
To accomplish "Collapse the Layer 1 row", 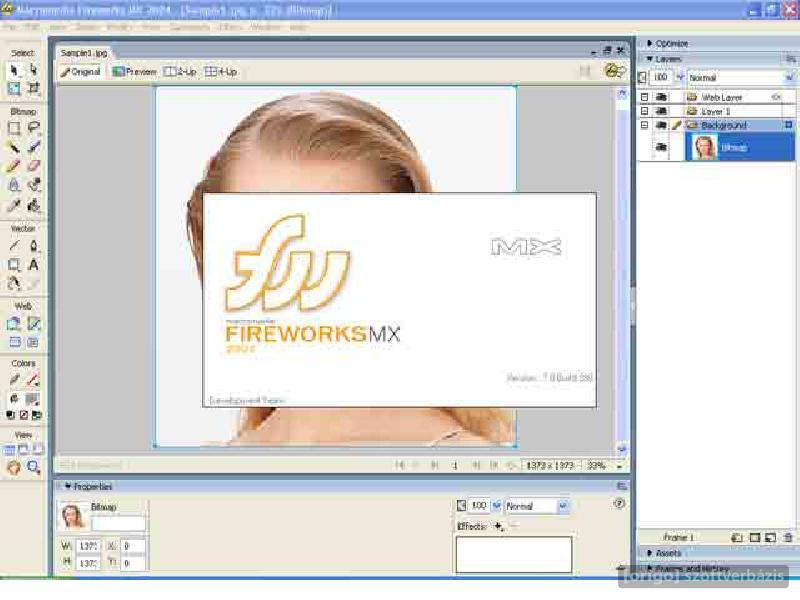I will coord(644,111).
